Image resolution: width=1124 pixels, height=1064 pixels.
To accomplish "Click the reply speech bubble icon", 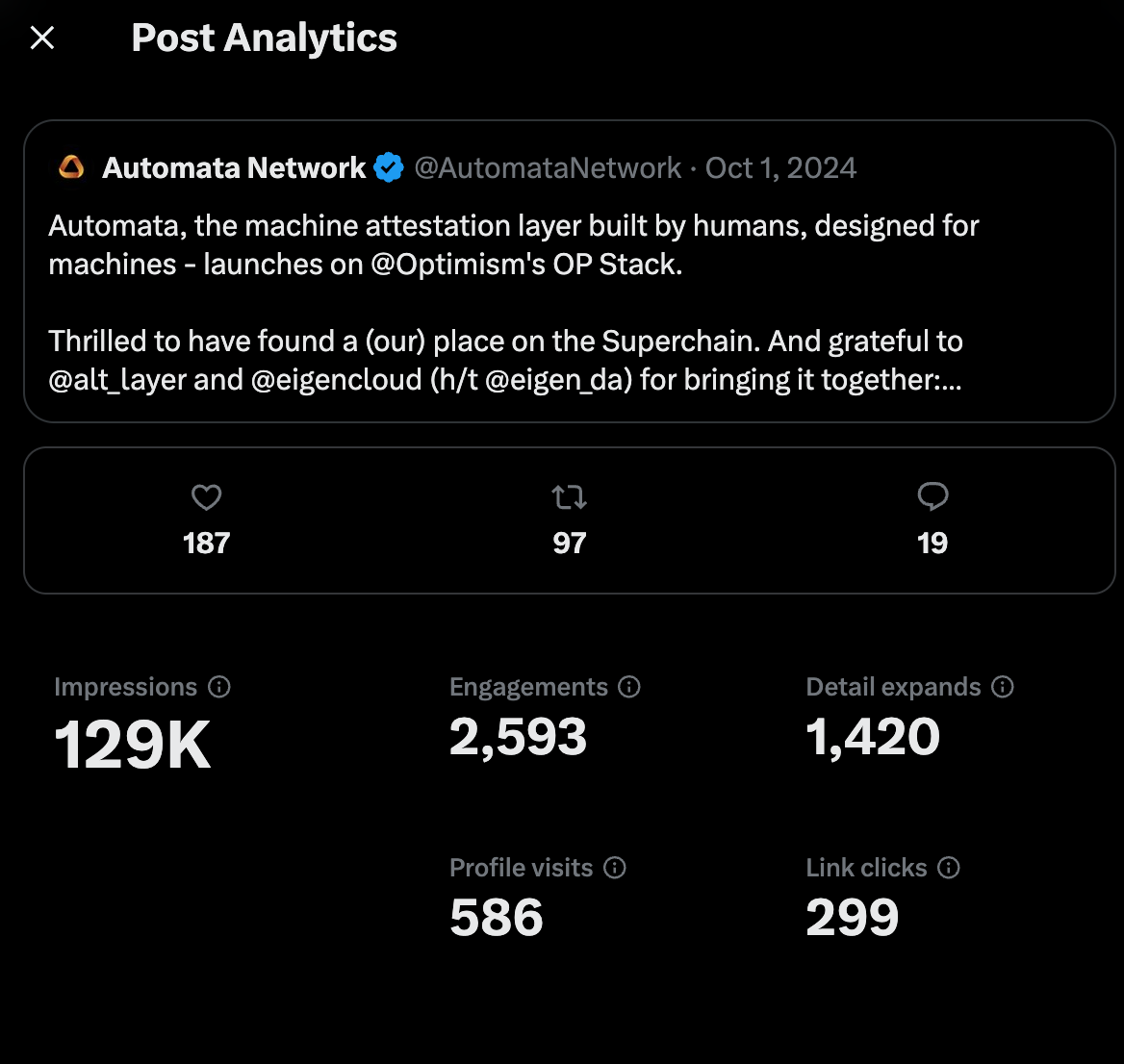I will pos(932,496).
